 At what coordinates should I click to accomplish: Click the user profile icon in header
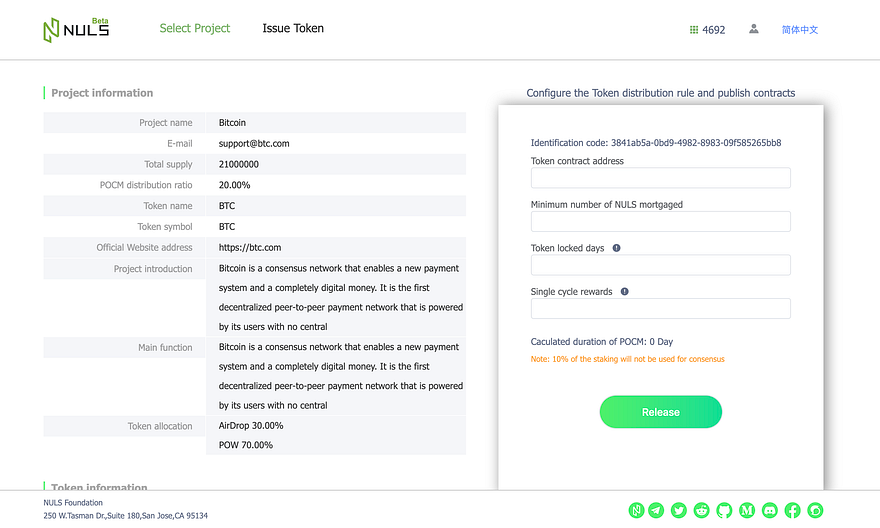tap(754, 29)
